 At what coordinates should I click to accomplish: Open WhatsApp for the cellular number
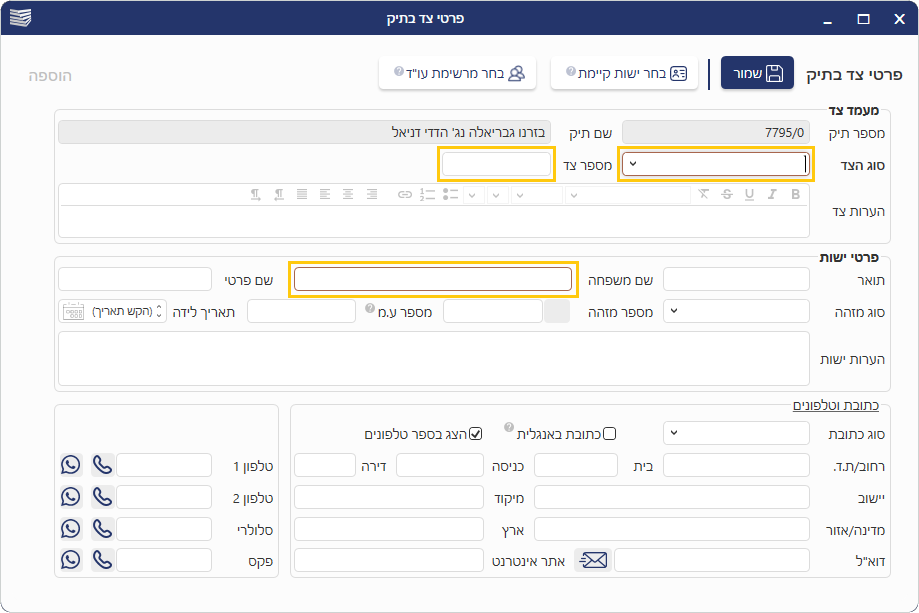click(70, 528)
